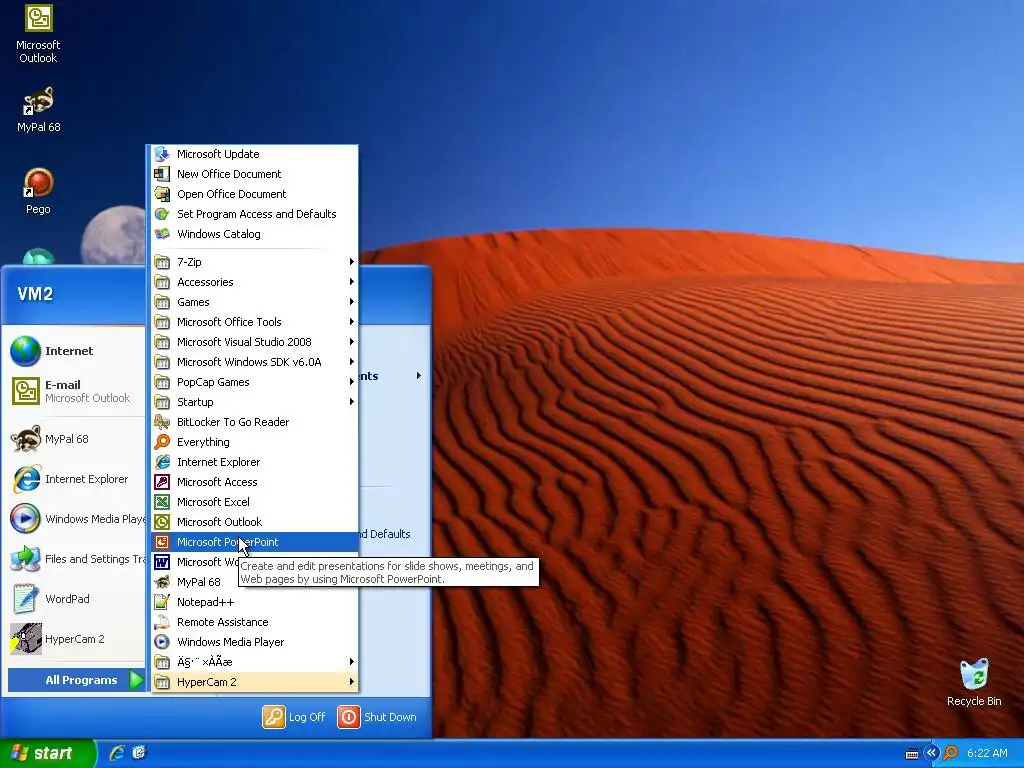Click the BitLocker To Go Reader icon
1024x768 pixels.
click(x=162, y=422)
